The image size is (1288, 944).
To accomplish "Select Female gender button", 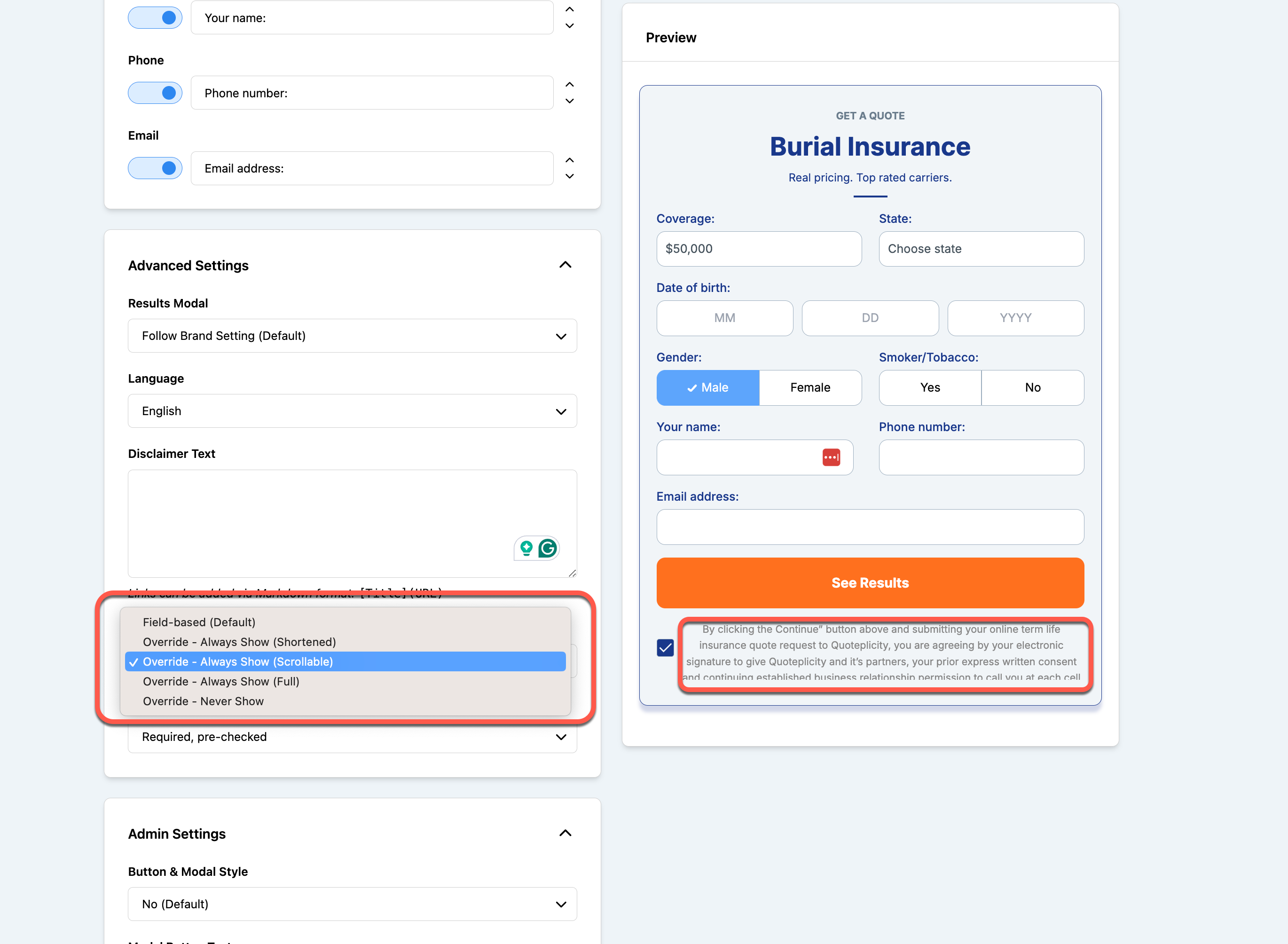I will [810, 387].
